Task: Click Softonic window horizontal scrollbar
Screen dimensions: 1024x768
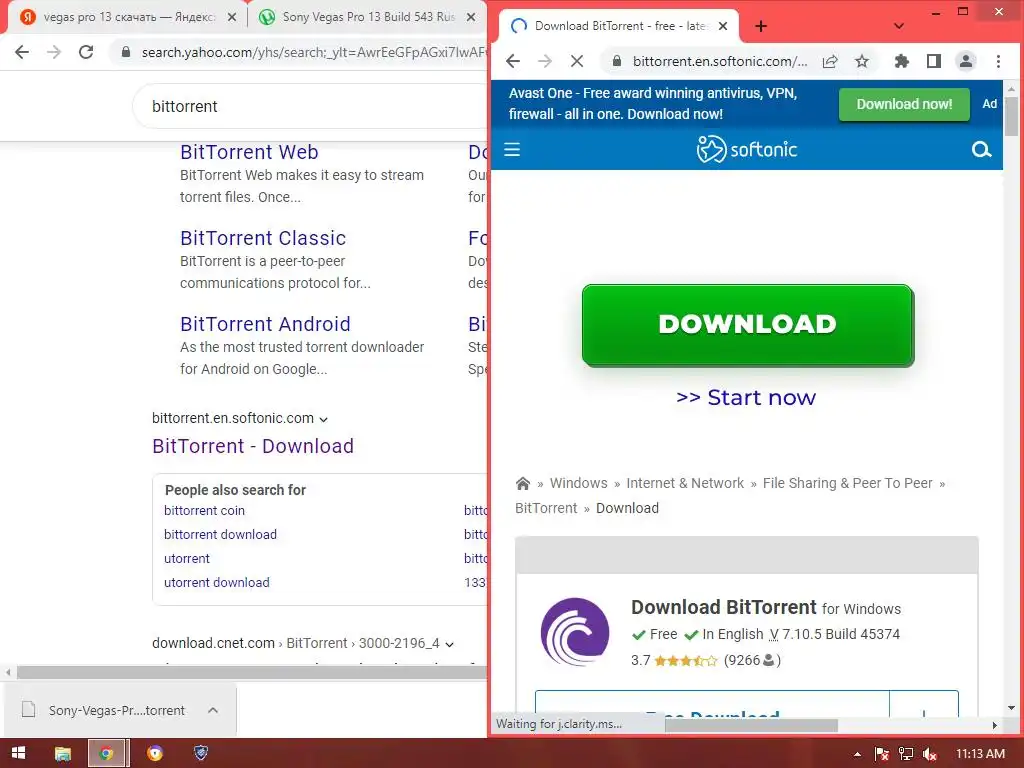Action: tap(751, 726)
